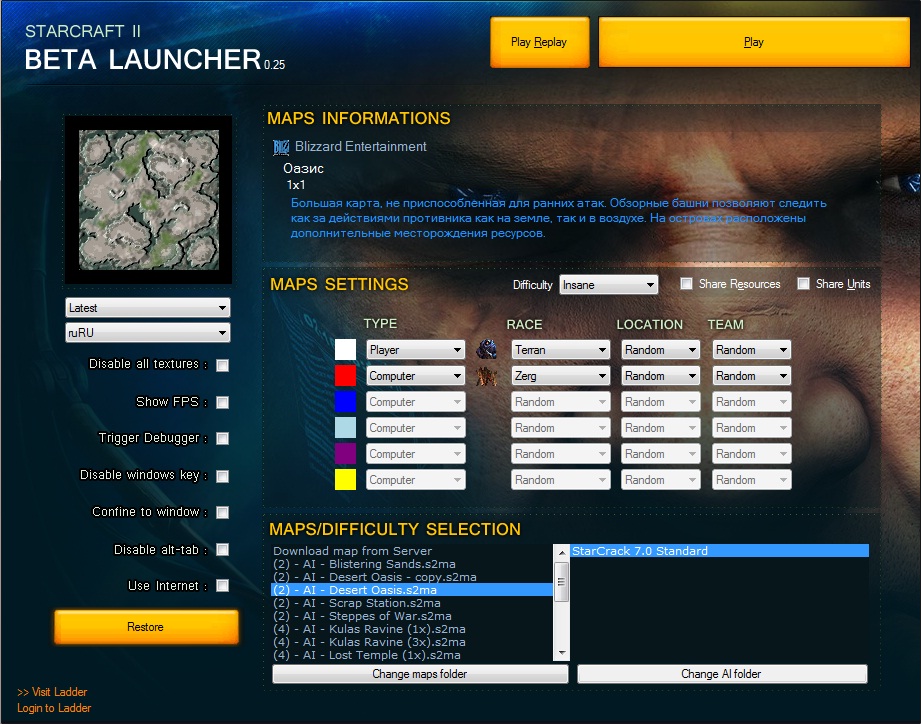Open the Visit Ladder link
This screenshot has width=921, height=724.
coord(52,692)
